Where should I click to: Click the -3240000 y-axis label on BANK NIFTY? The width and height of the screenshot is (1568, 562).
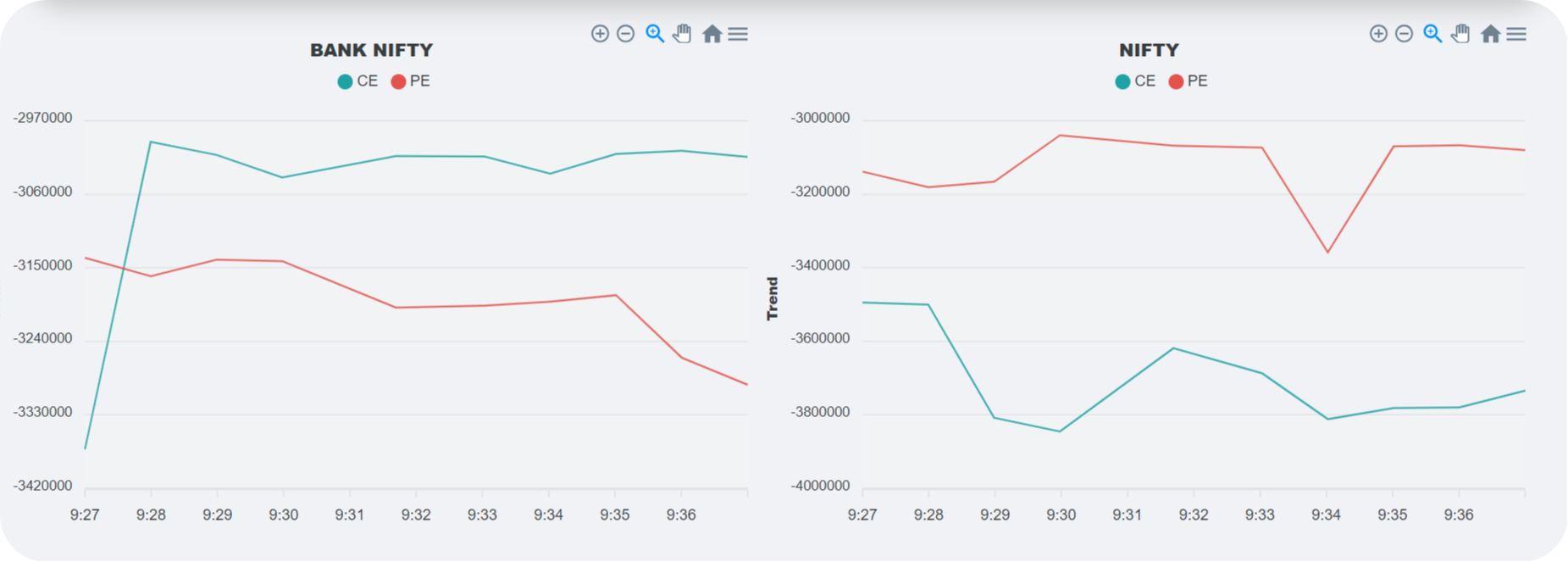pos(42,339)
